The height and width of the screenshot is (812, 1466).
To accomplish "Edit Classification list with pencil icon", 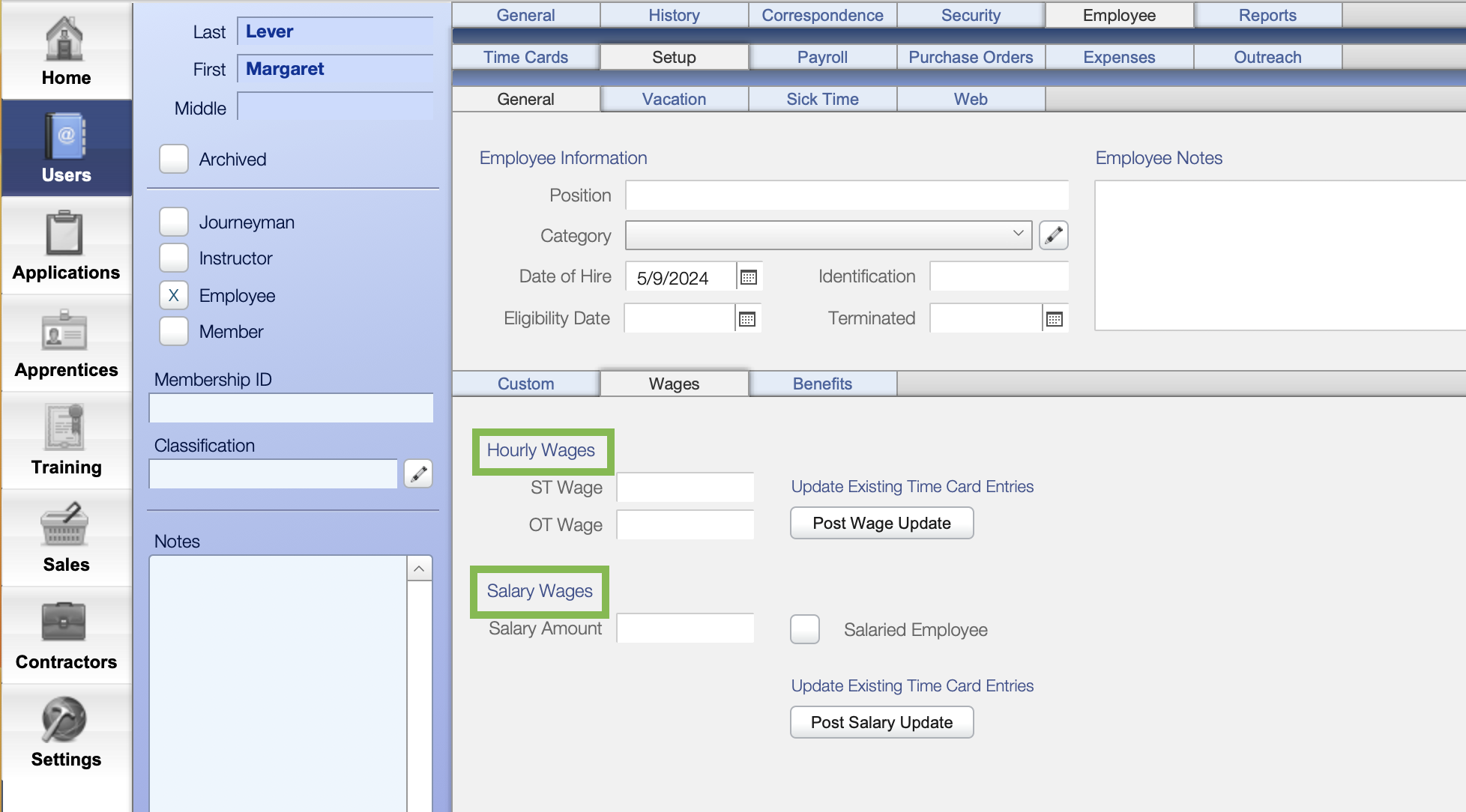I will 418,473.
